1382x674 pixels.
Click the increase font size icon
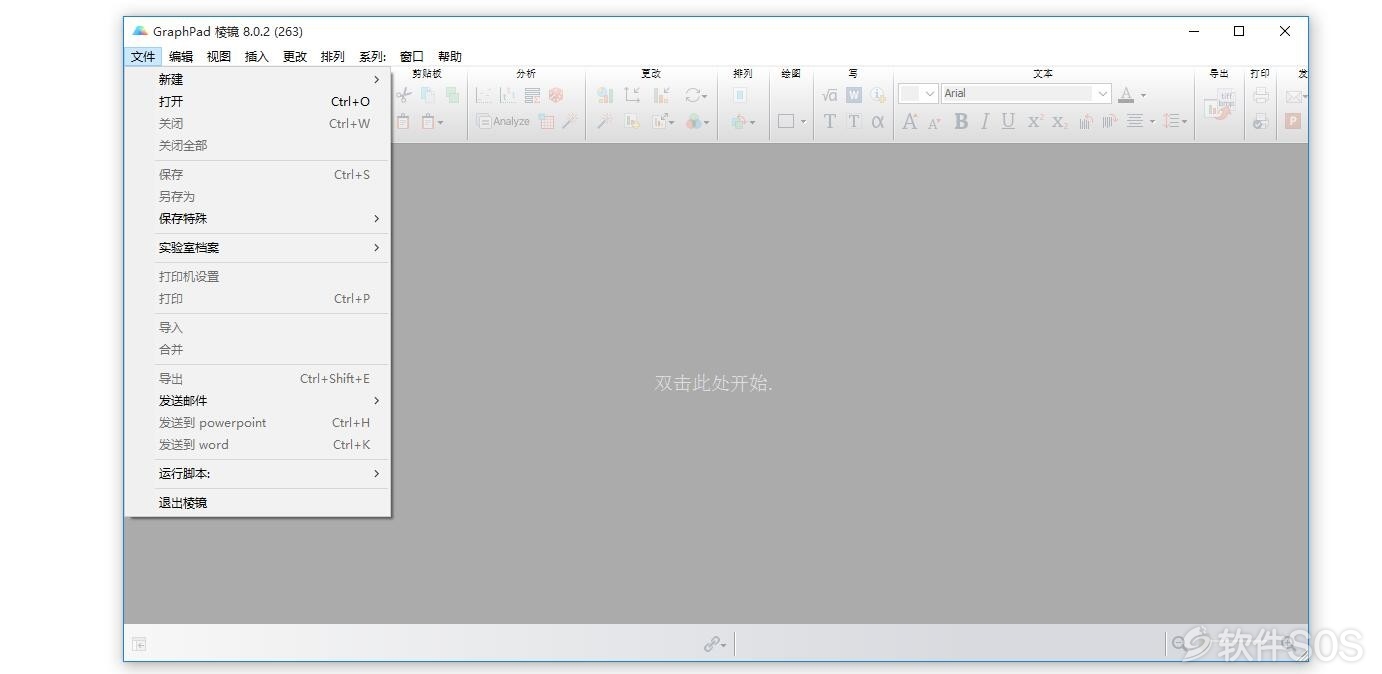(x=910, y=122)
